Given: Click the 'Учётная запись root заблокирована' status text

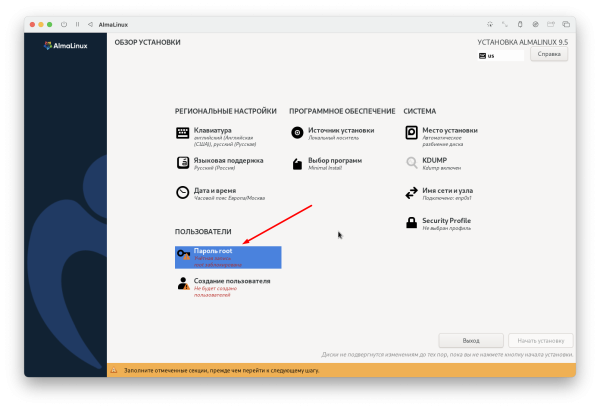Looking at the screenshot, I should tap(217, 261).
